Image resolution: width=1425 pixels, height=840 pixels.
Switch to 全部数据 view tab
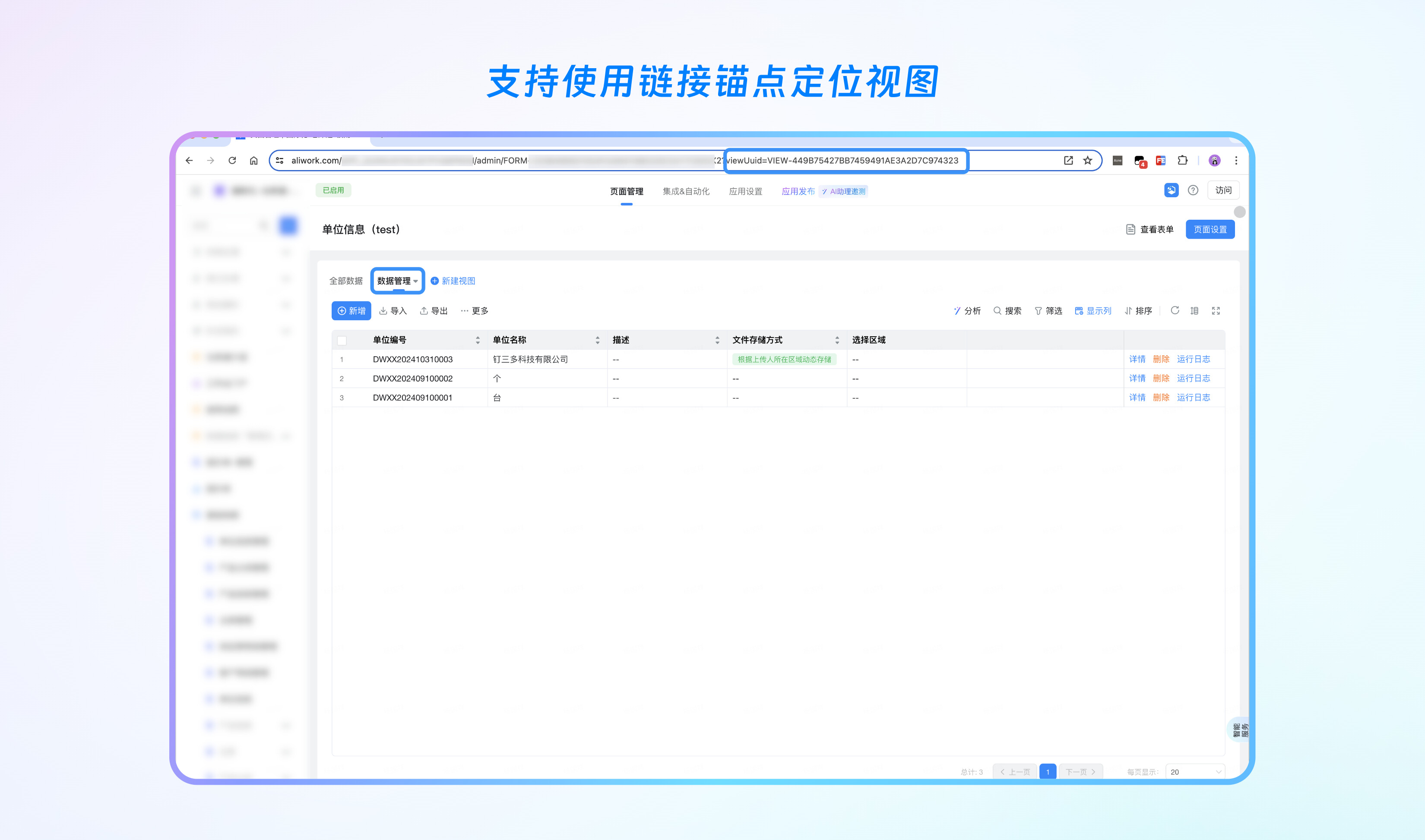coord(346,281)
